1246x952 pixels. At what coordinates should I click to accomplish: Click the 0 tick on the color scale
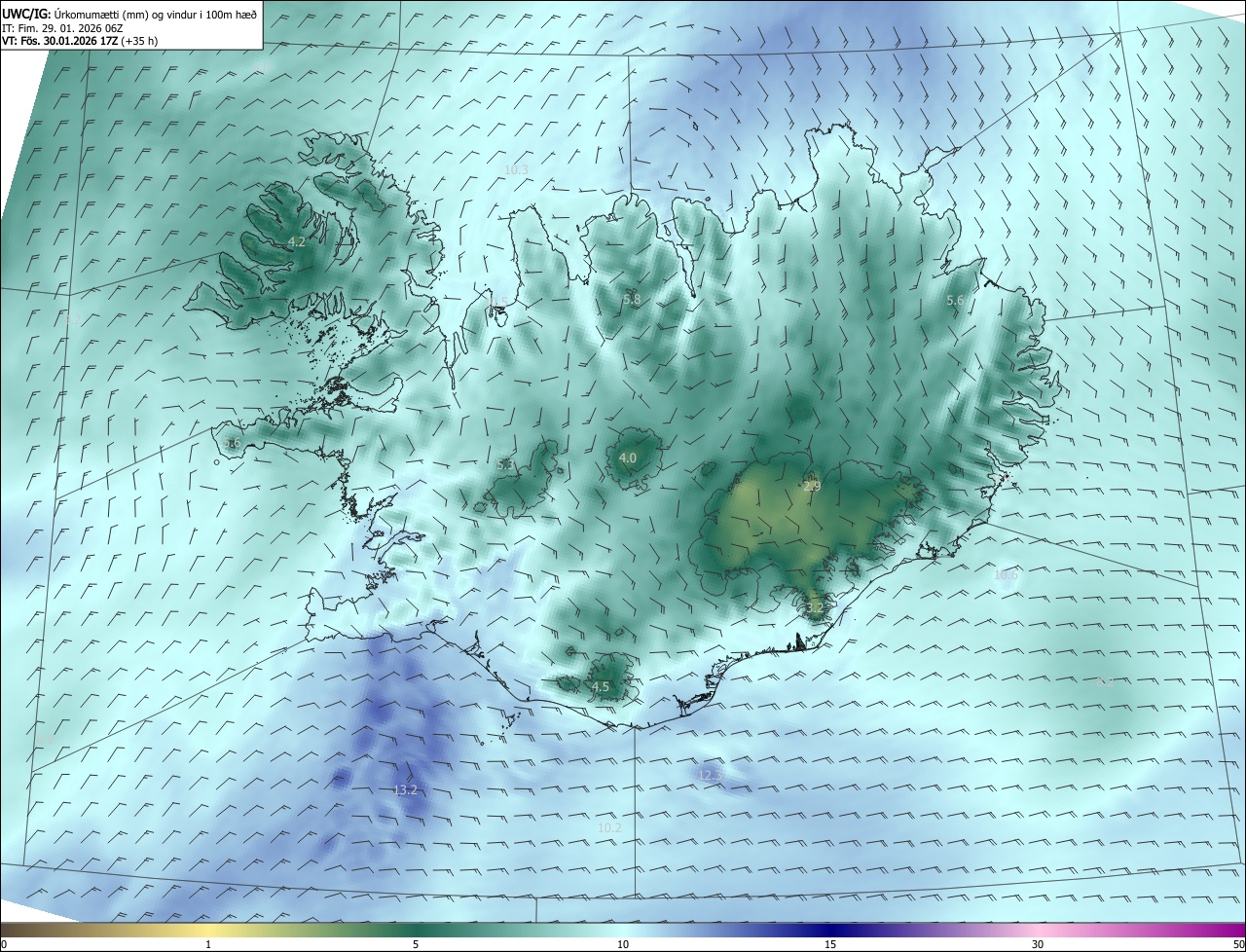[x=4, y=944]
